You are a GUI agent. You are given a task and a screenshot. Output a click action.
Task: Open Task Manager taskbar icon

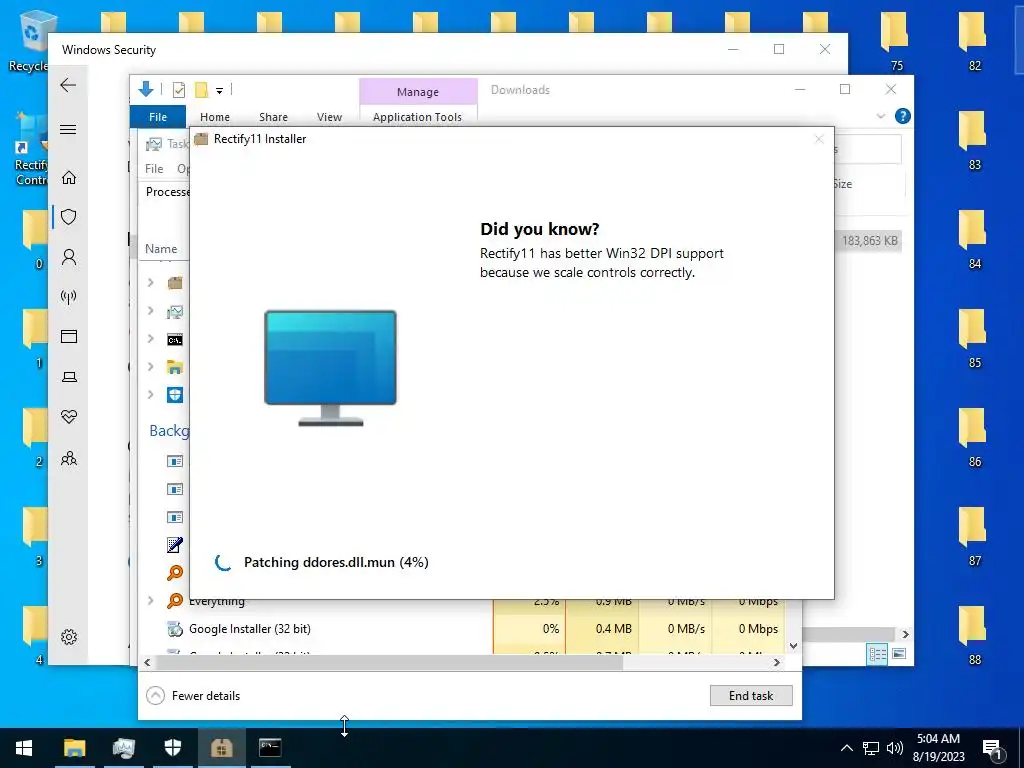[x=123, y=748]
